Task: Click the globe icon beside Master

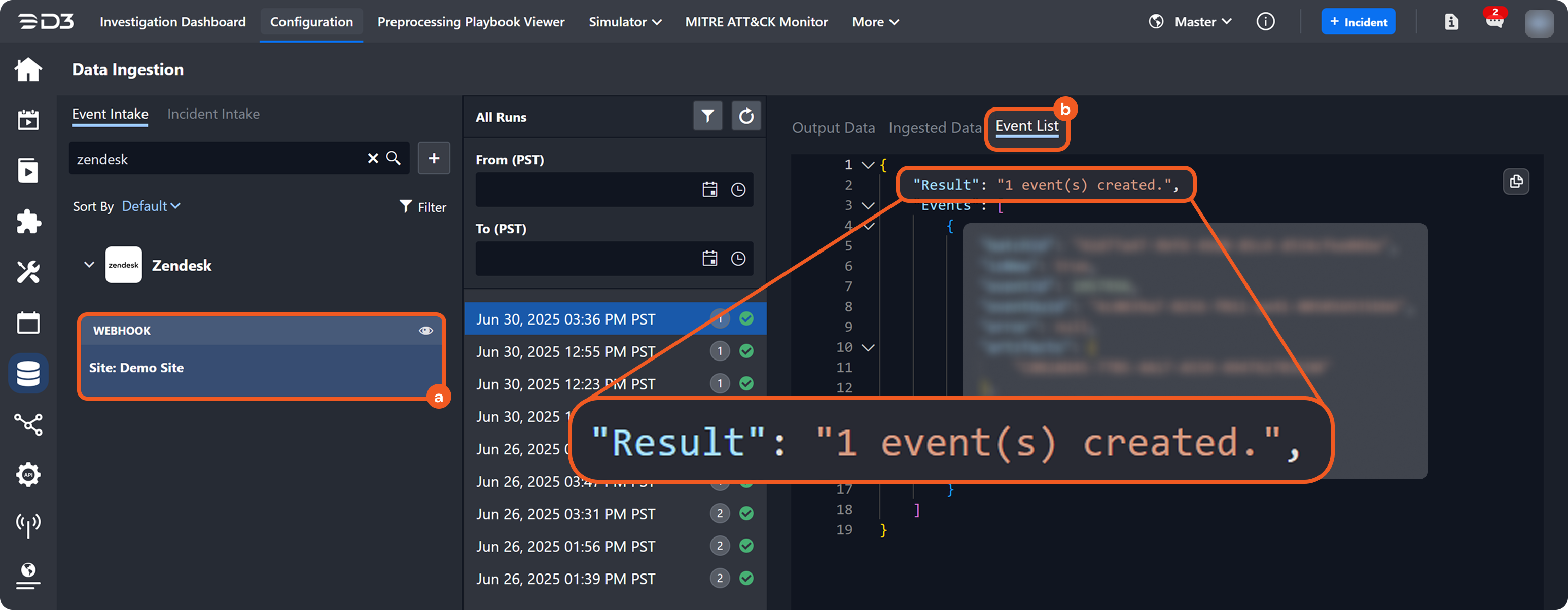Action: [x=1156, y=22]
